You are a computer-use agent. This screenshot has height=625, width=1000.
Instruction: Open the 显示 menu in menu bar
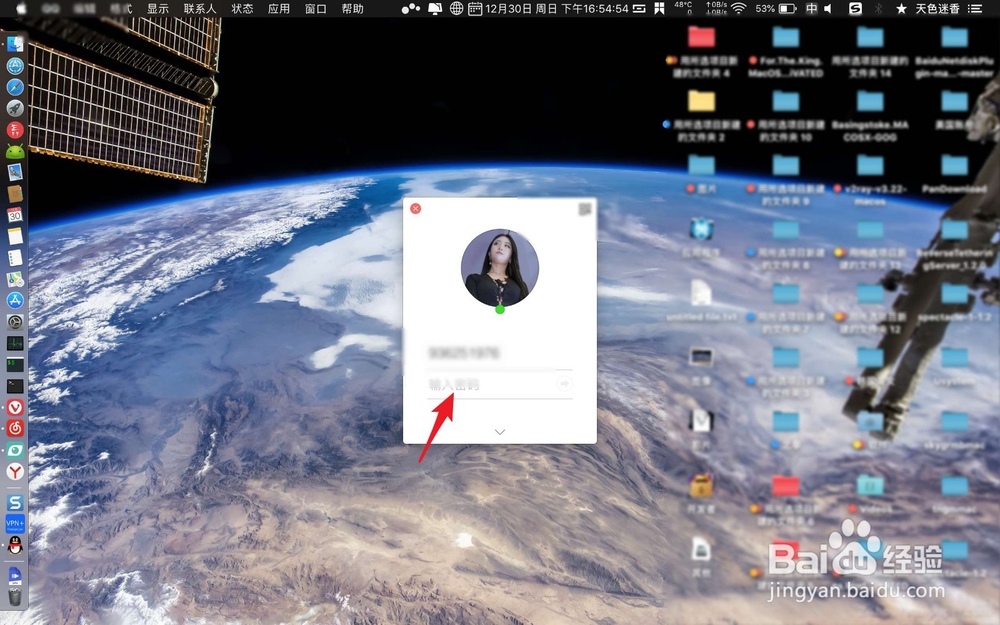pos(158,8)
